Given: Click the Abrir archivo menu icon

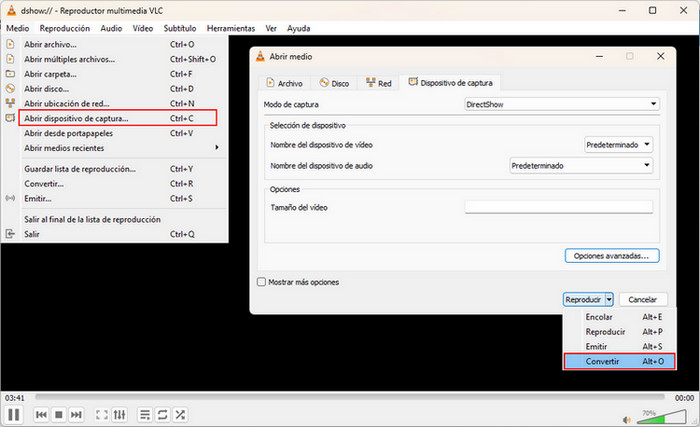Looking at the screenshot, I should pyautogui.click(x=10, y=44).
